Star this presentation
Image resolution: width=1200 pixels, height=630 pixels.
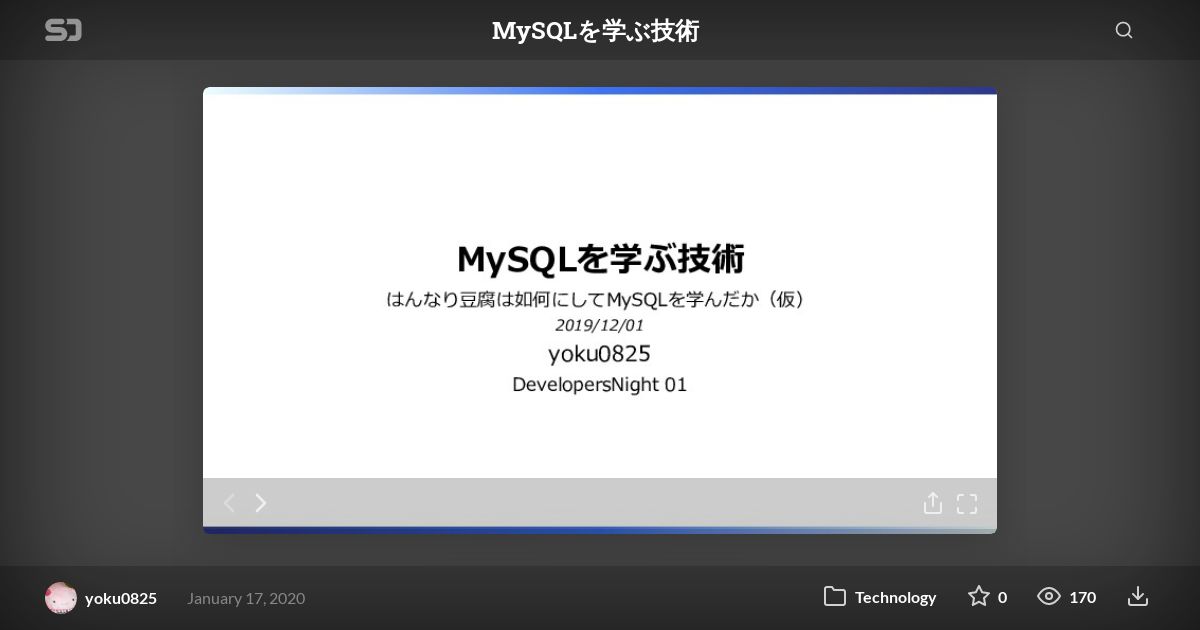tap(978, 597)
